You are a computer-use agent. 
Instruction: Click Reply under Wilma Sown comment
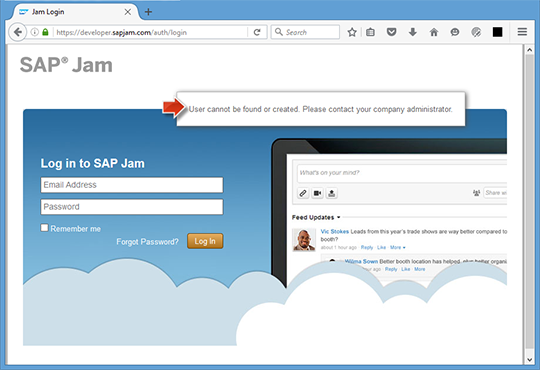coord(391,269)
